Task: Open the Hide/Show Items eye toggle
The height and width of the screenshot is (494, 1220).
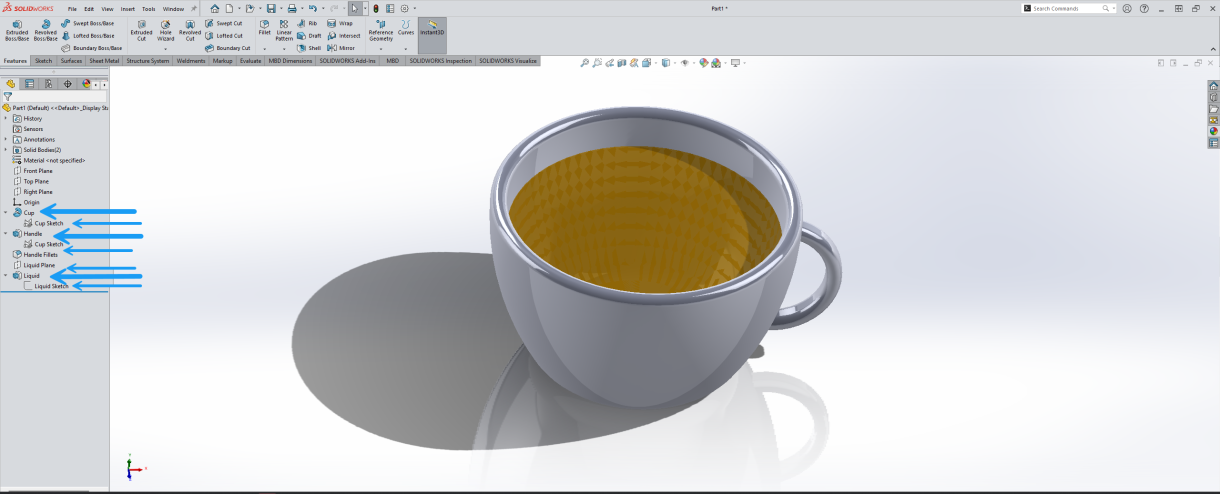Action: [x=685, y=63]
